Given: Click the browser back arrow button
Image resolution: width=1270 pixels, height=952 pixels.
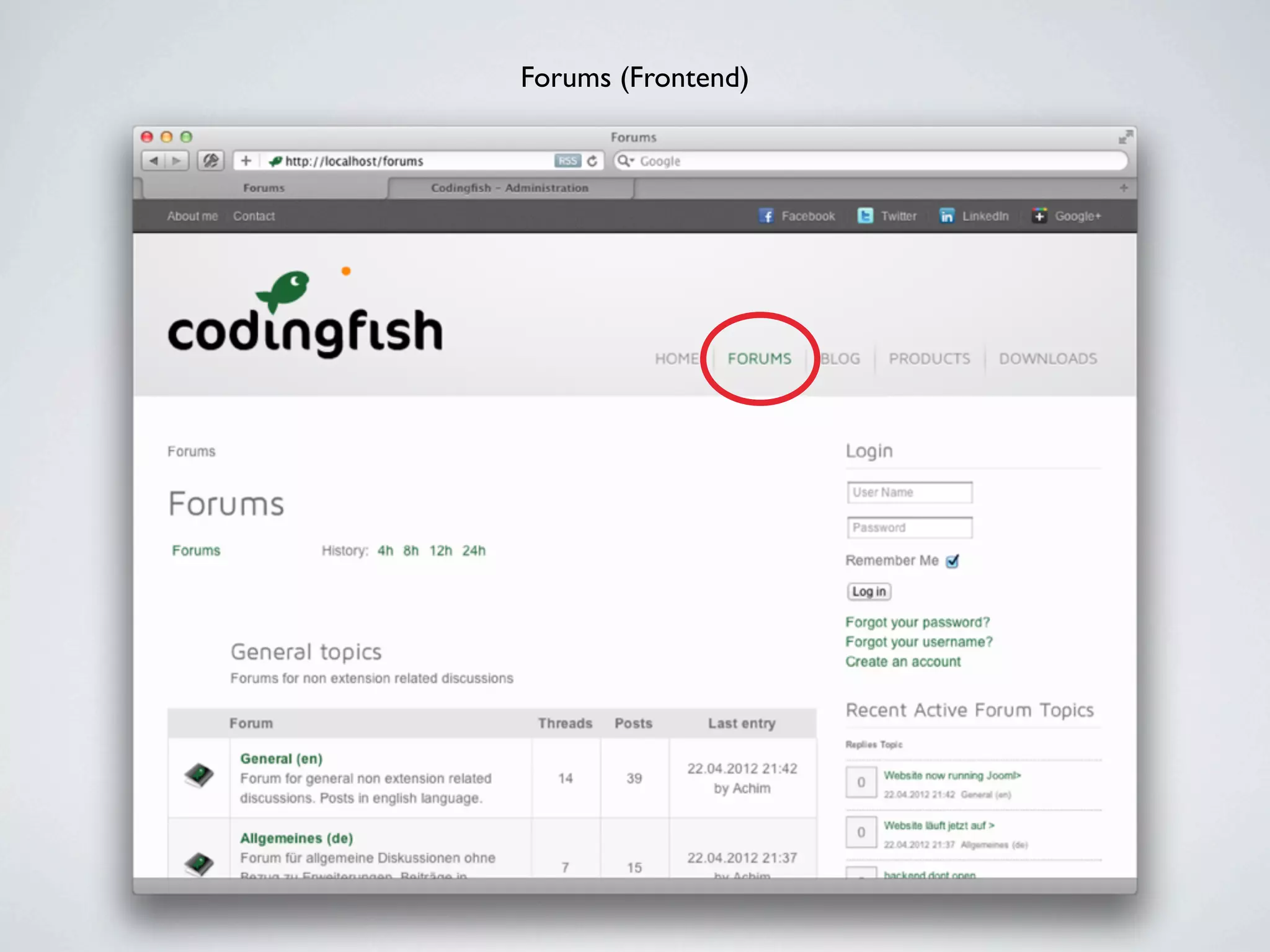Looking at the screenshot, I should click(x=153, y=161).
